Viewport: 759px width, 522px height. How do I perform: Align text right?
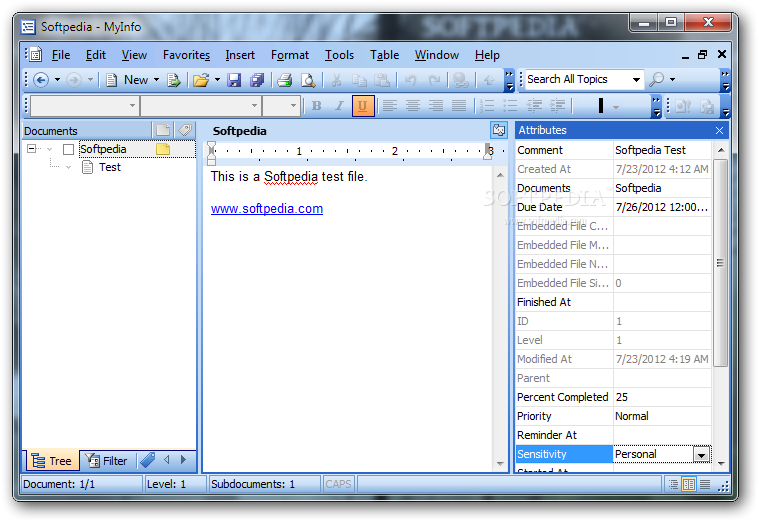(436, 106)
